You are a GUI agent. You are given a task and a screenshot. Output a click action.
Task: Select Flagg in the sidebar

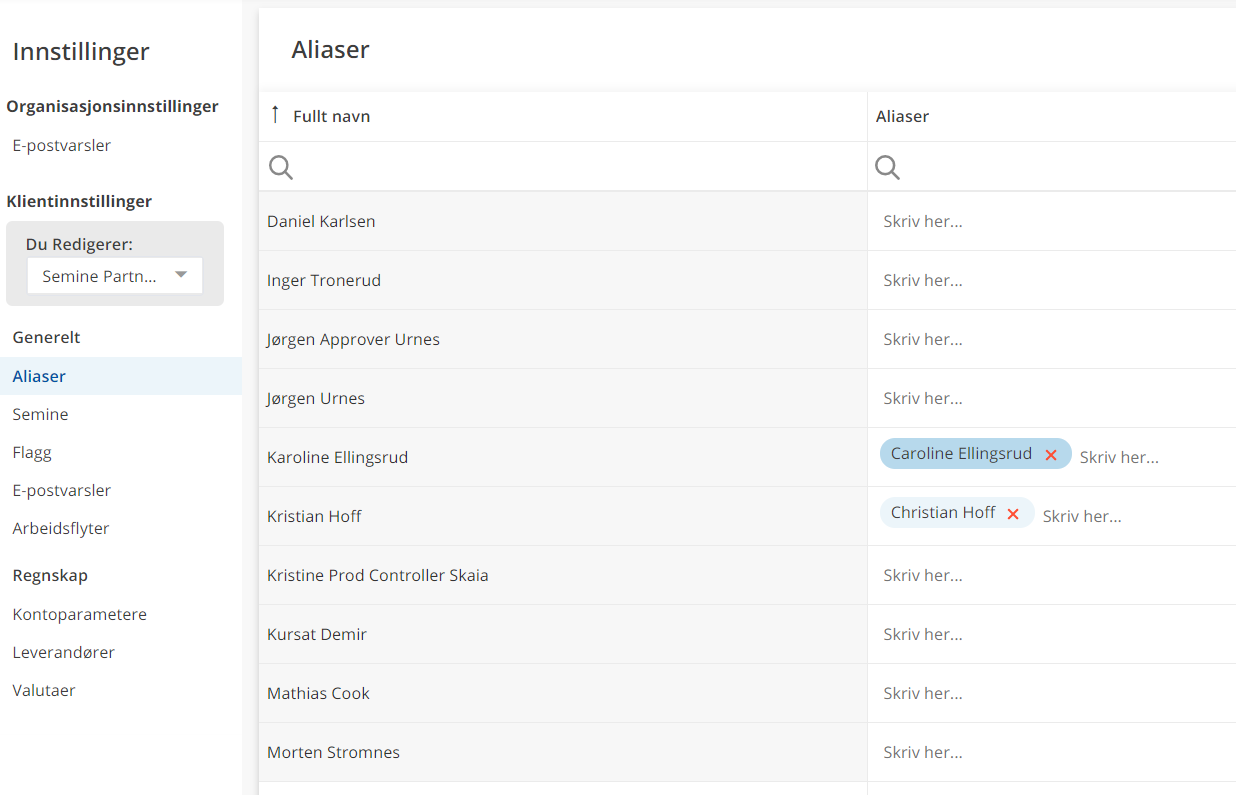(x=32, y=452)
